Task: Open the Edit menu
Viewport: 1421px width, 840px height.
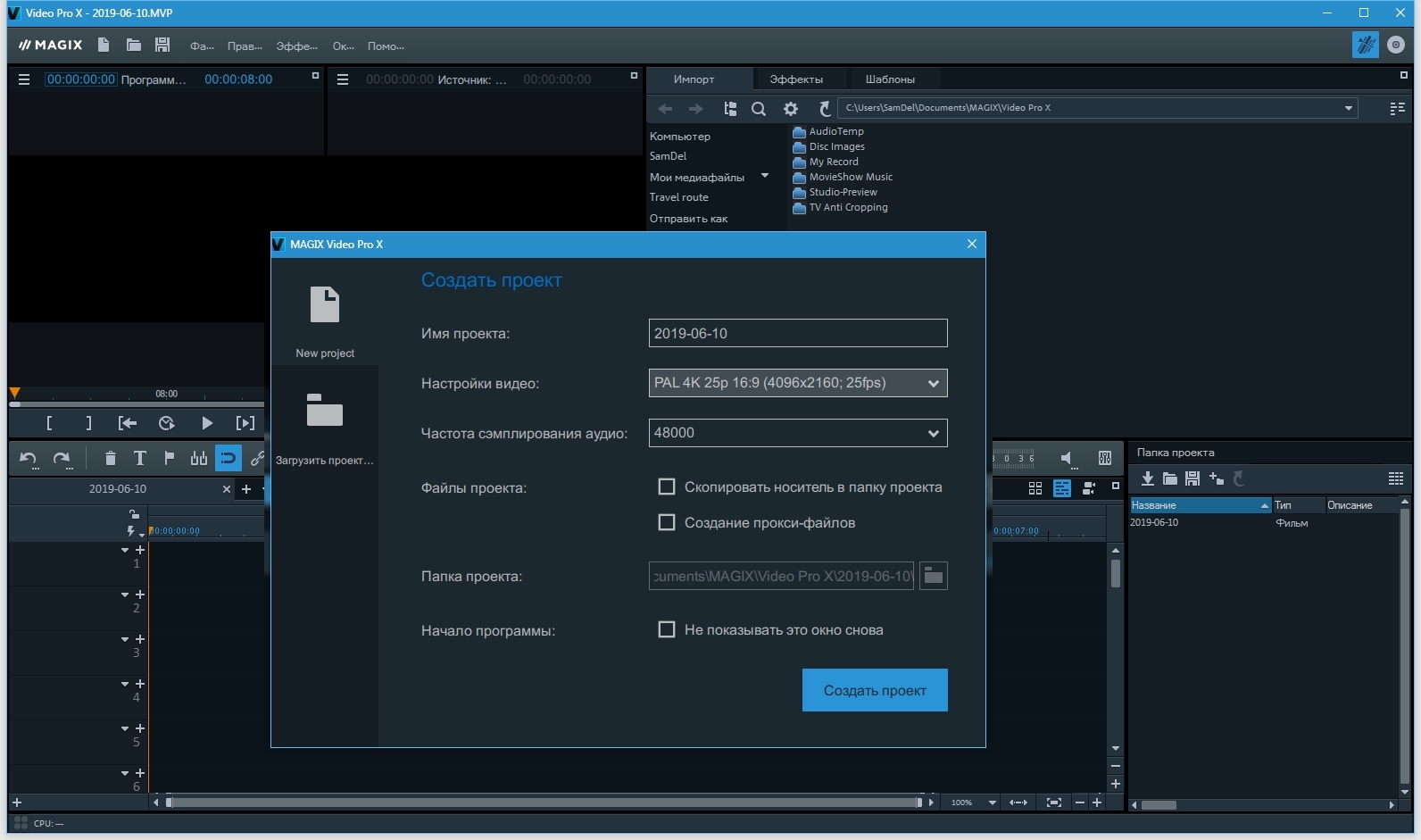Action: pos(245,46)
